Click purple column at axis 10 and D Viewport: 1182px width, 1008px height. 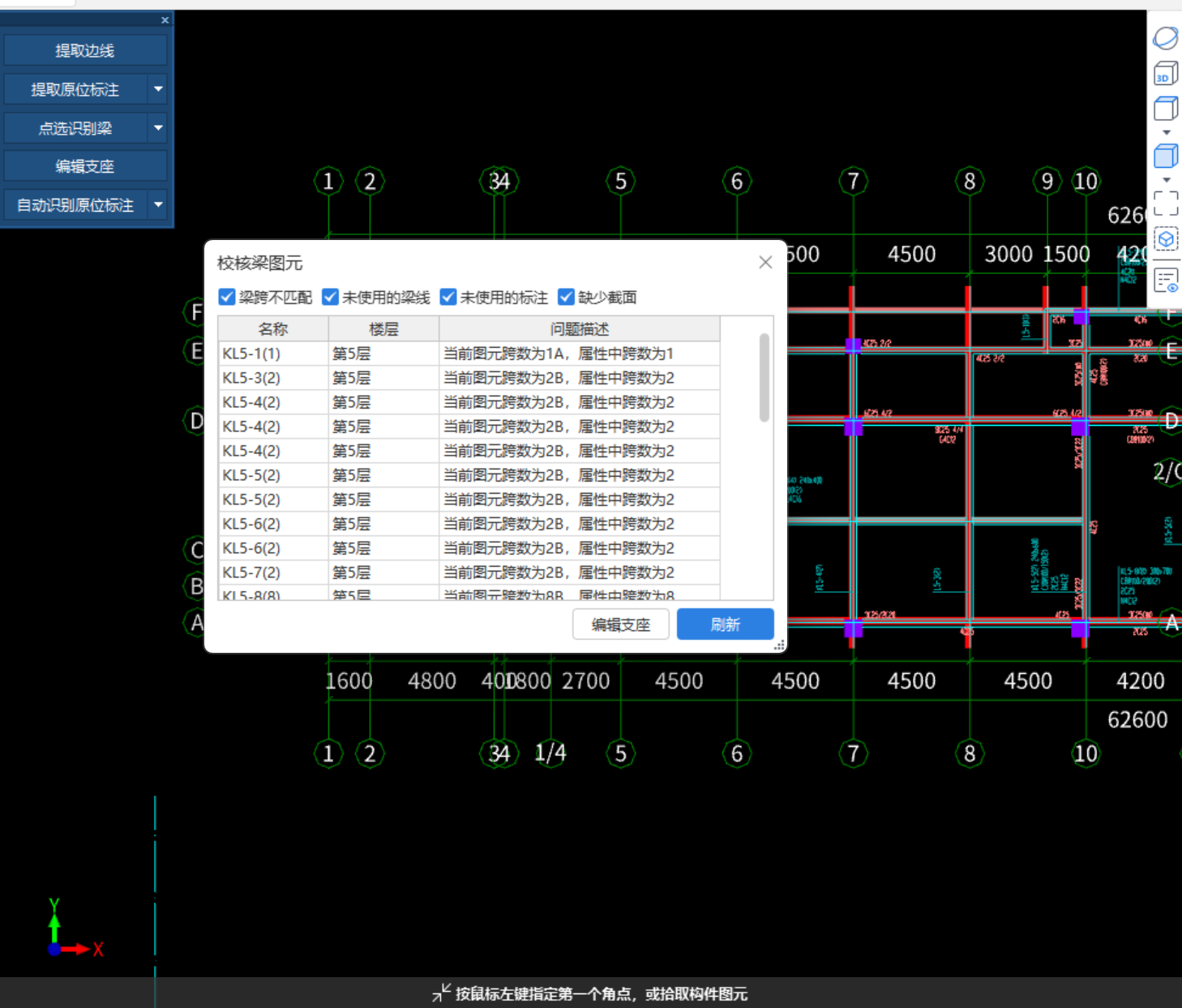pos(1079,427)
